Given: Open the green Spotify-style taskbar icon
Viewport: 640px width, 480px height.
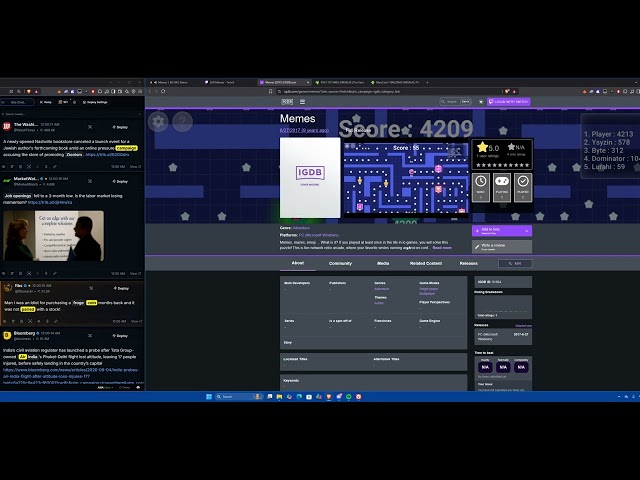Looking at the screenshot, I should [x=349, y=397].
